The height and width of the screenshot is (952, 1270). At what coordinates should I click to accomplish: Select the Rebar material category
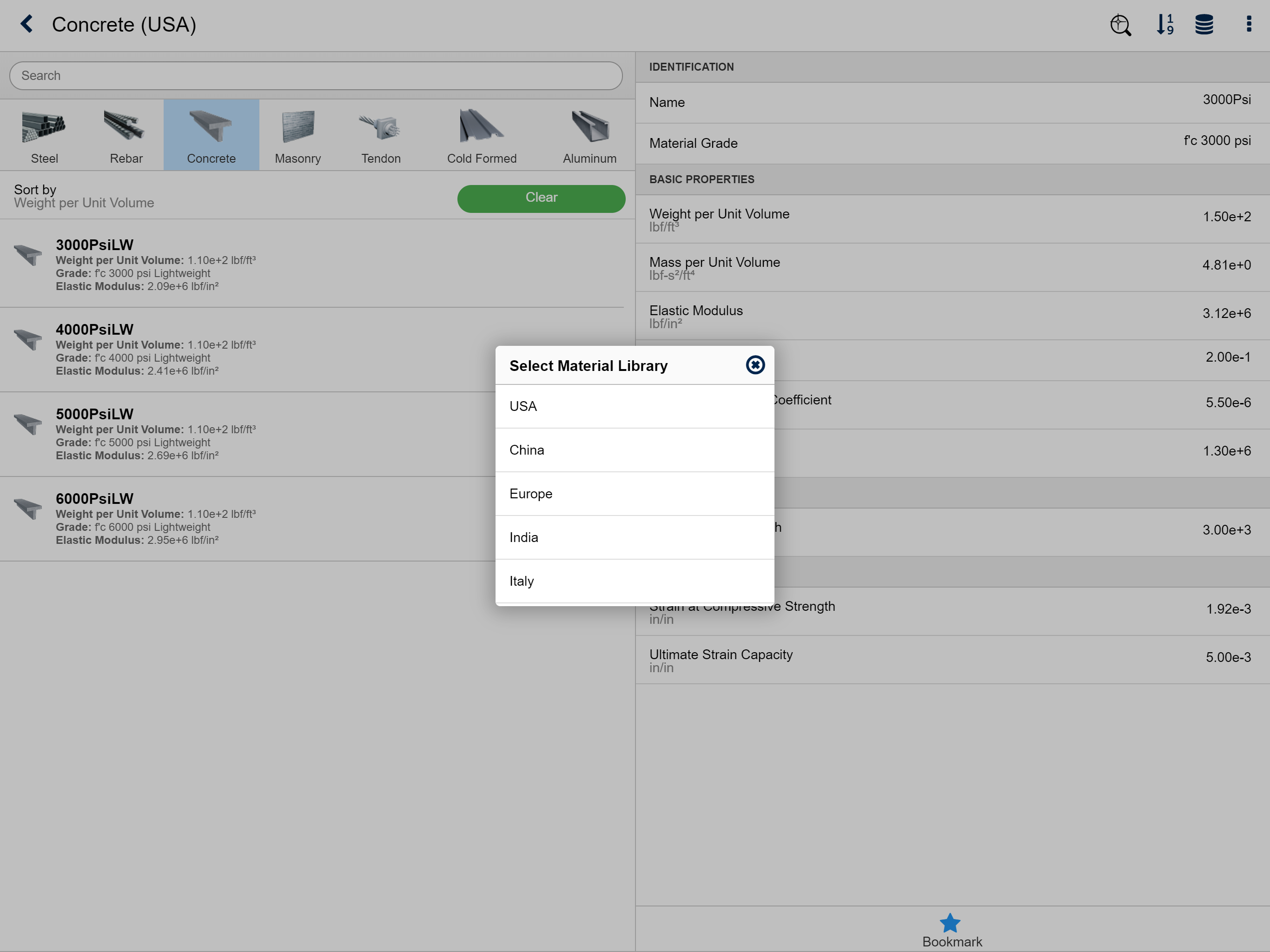click(x=126, y=136)
